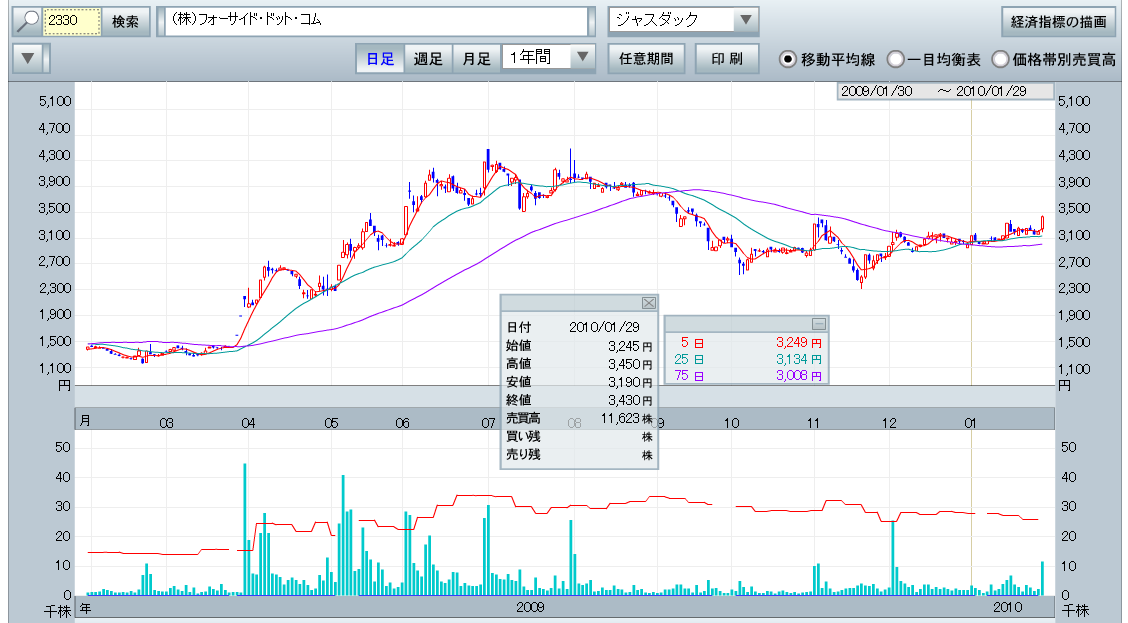The height and width of the screenshot is (623, 1128).
Task: Close the price detail popup panel
Action: click(x=647, y=303)
